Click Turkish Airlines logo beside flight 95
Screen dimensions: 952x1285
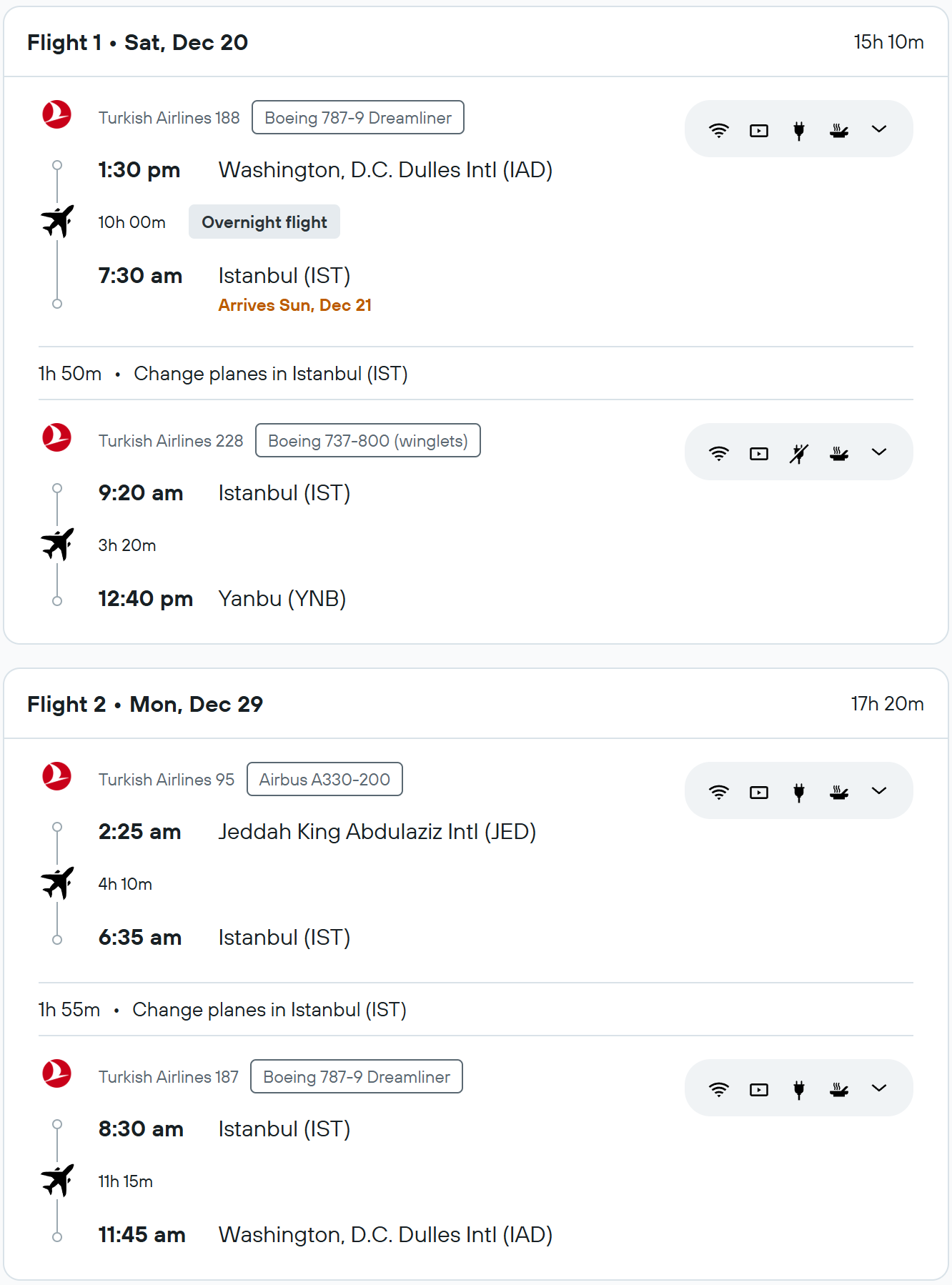57,776
